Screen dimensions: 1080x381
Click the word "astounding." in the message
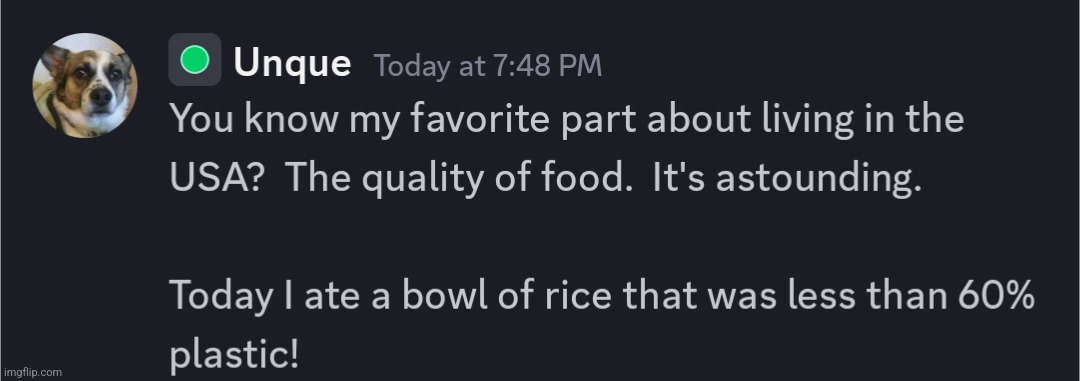click(818, 179)
